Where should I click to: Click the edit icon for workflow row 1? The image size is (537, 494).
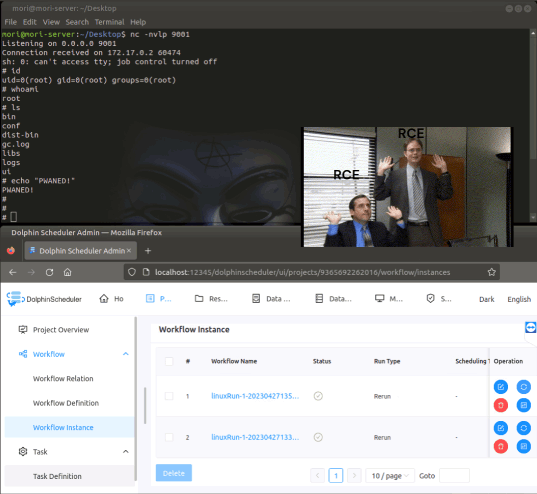[x=501, y=387]
